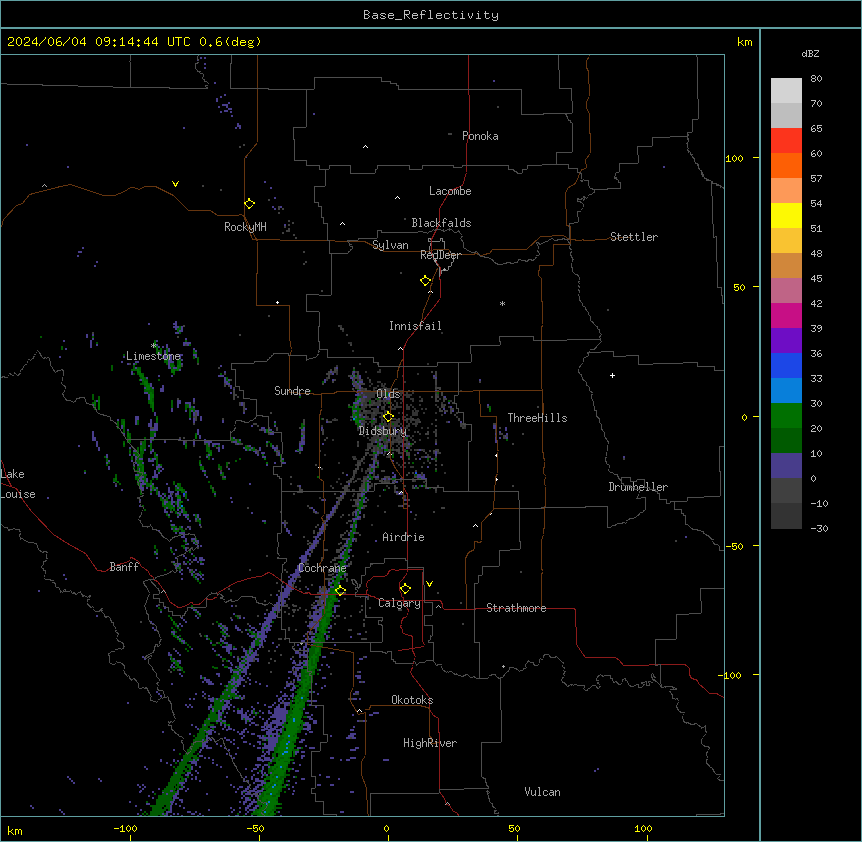Screen dimensions: 862x842
Task: Click the Innisfail city label
Action: tap(415, 326)
